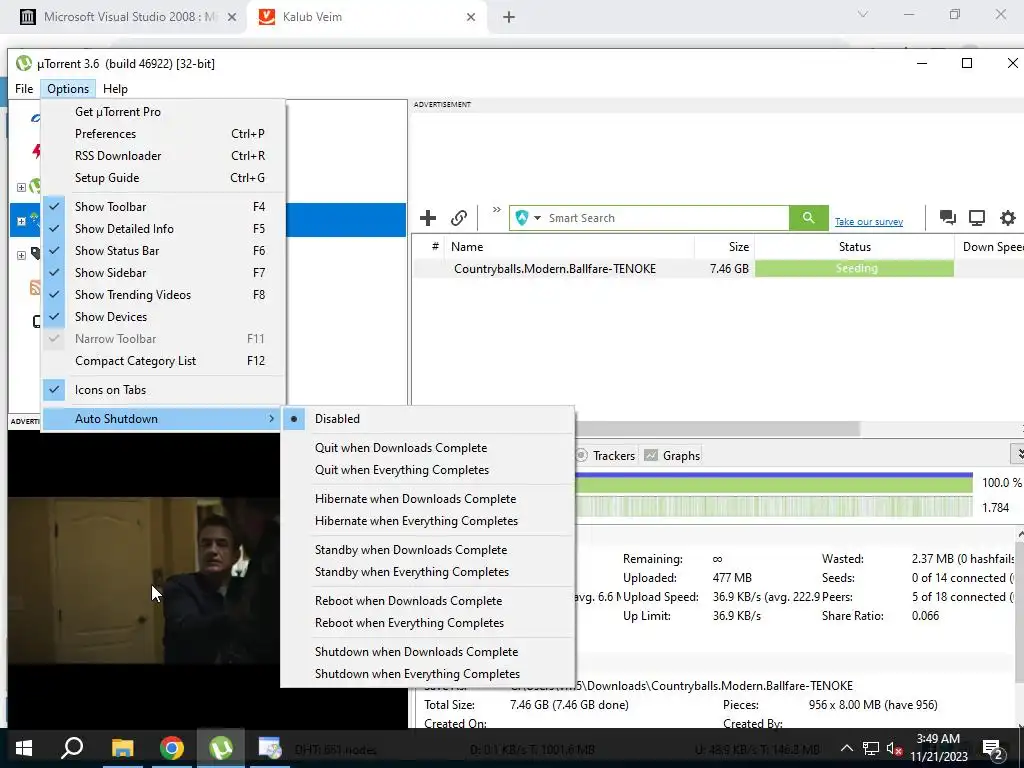Click the Microsoft Visual Studio tab favicon
Screen dimensions: 1024x768
(x=27, y=17)
